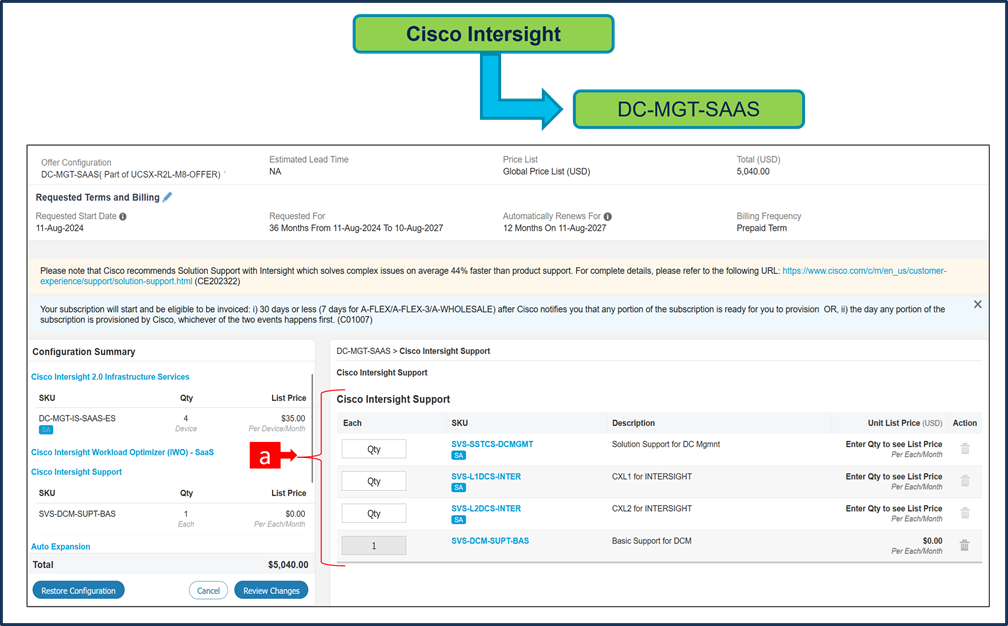1008x626 pixels.
Task: Click the $5,040.00 summary total
Action: point(288,564)
